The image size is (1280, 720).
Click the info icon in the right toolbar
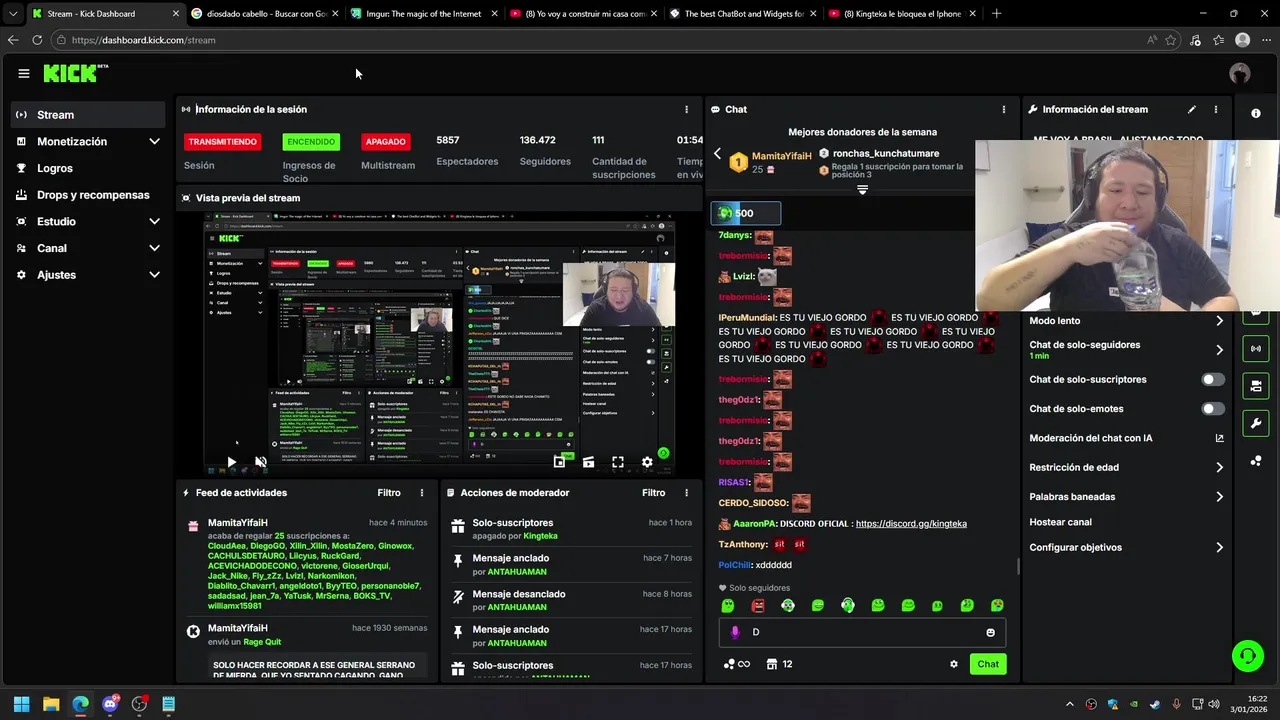pos(1256,114)
